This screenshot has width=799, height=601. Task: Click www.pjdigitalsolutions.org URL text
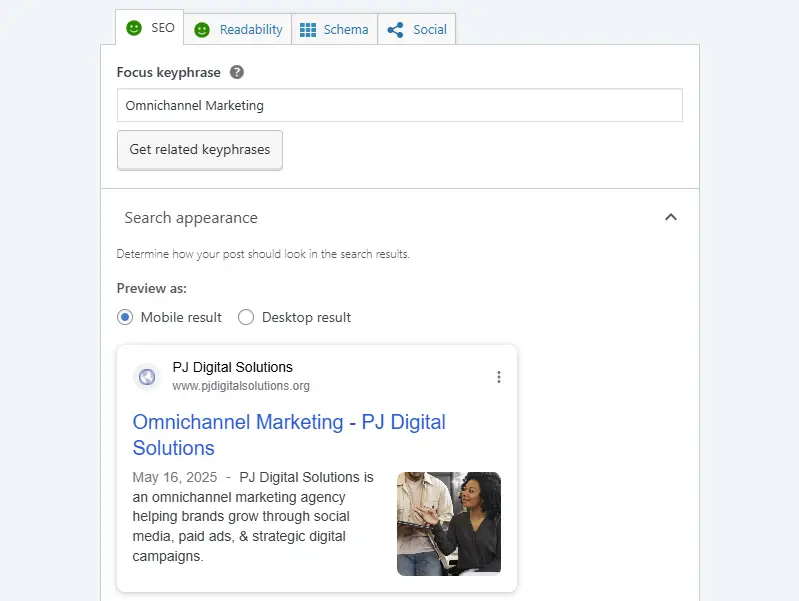[241, 386]
